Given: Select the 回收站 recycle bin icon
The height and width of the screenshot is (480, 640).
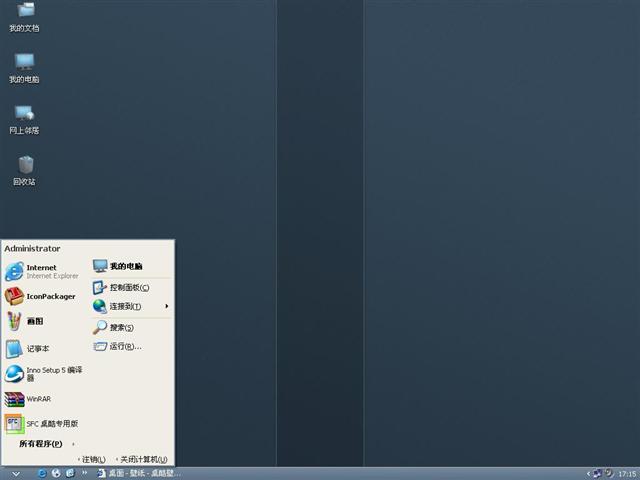Looking at the screenshot, I should (24, 171).
